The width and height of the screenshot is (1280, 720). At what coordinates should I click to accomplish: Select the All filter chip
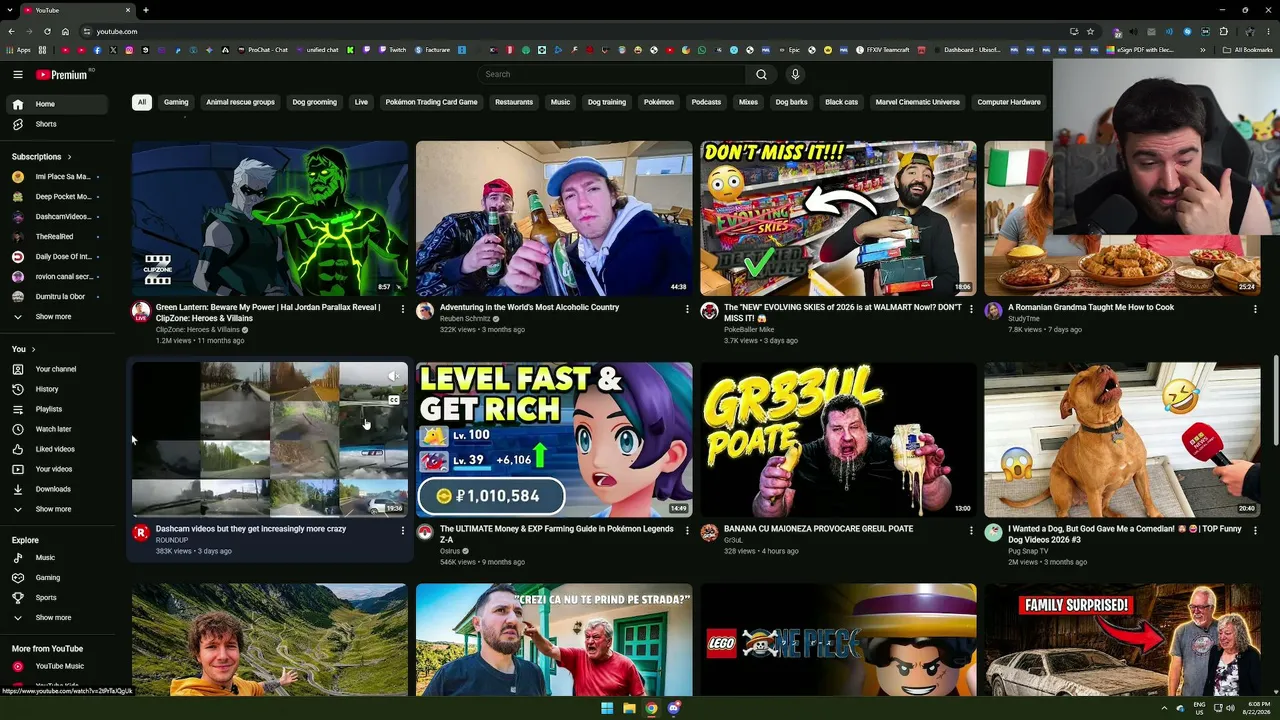pyautogui.click(x=142, y=102)
